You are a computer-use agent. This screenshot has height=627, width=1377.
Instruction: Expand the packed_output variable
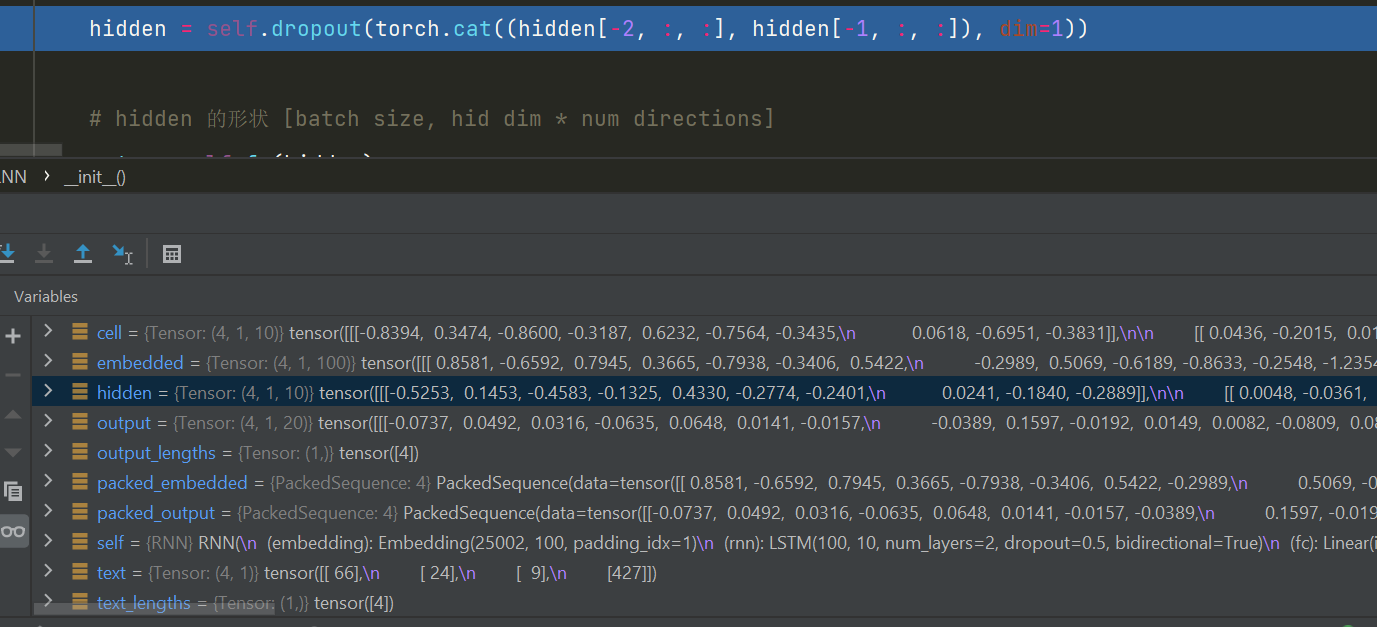point(47,512)
